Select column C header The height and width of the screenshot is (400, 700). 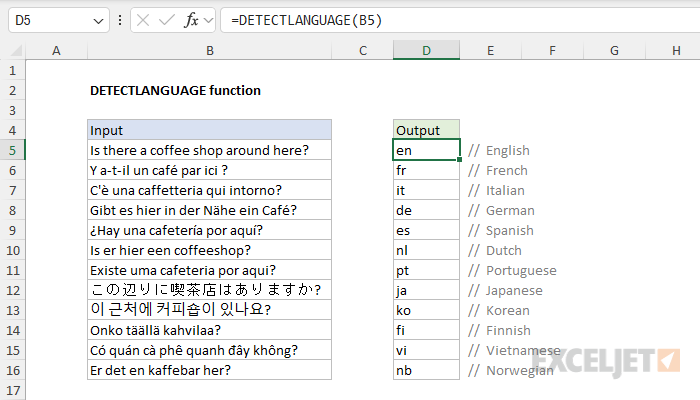coord(362,50)
